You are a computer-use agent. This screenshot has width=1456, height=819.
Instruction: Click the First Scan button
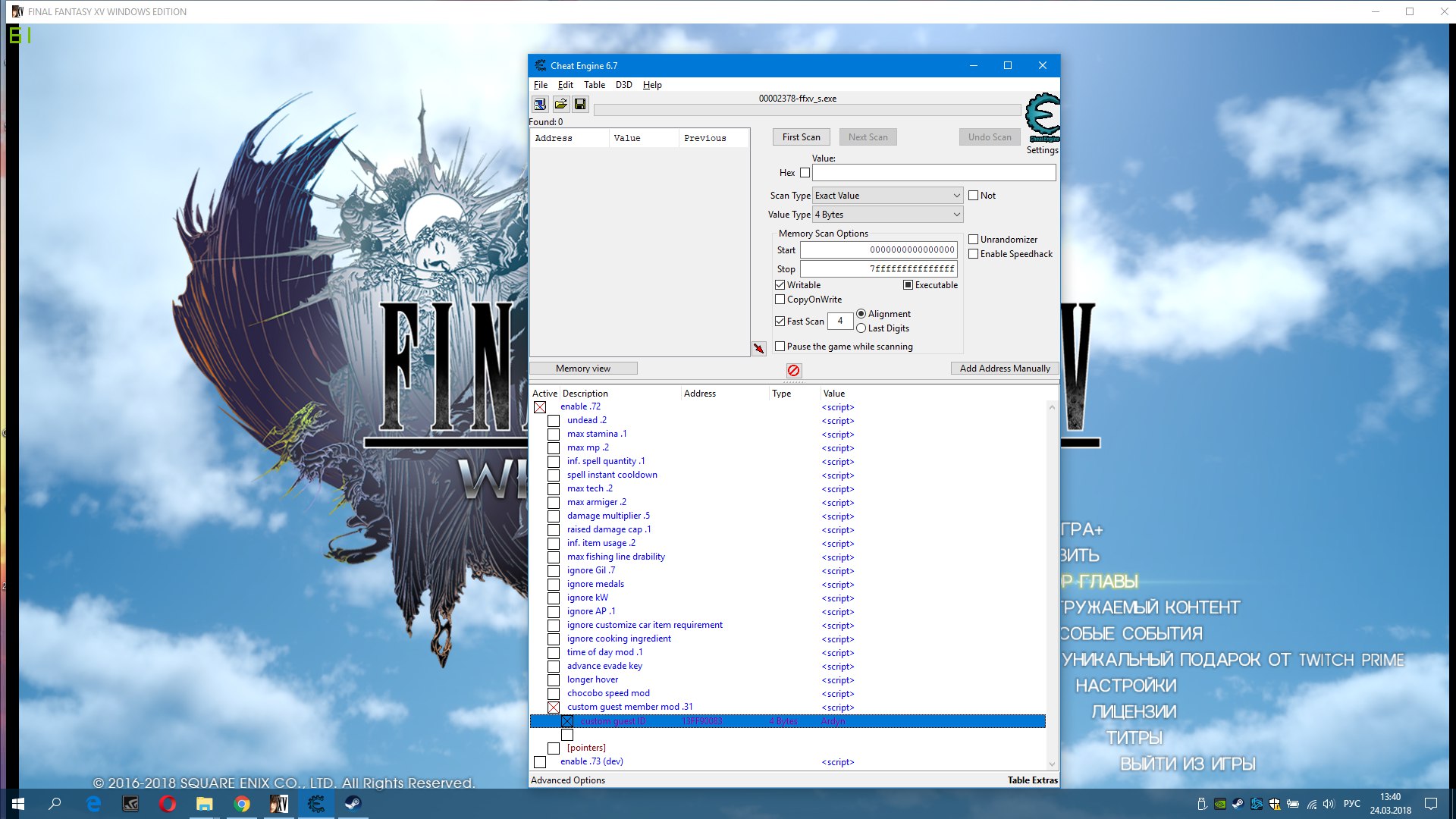[801, 137]
